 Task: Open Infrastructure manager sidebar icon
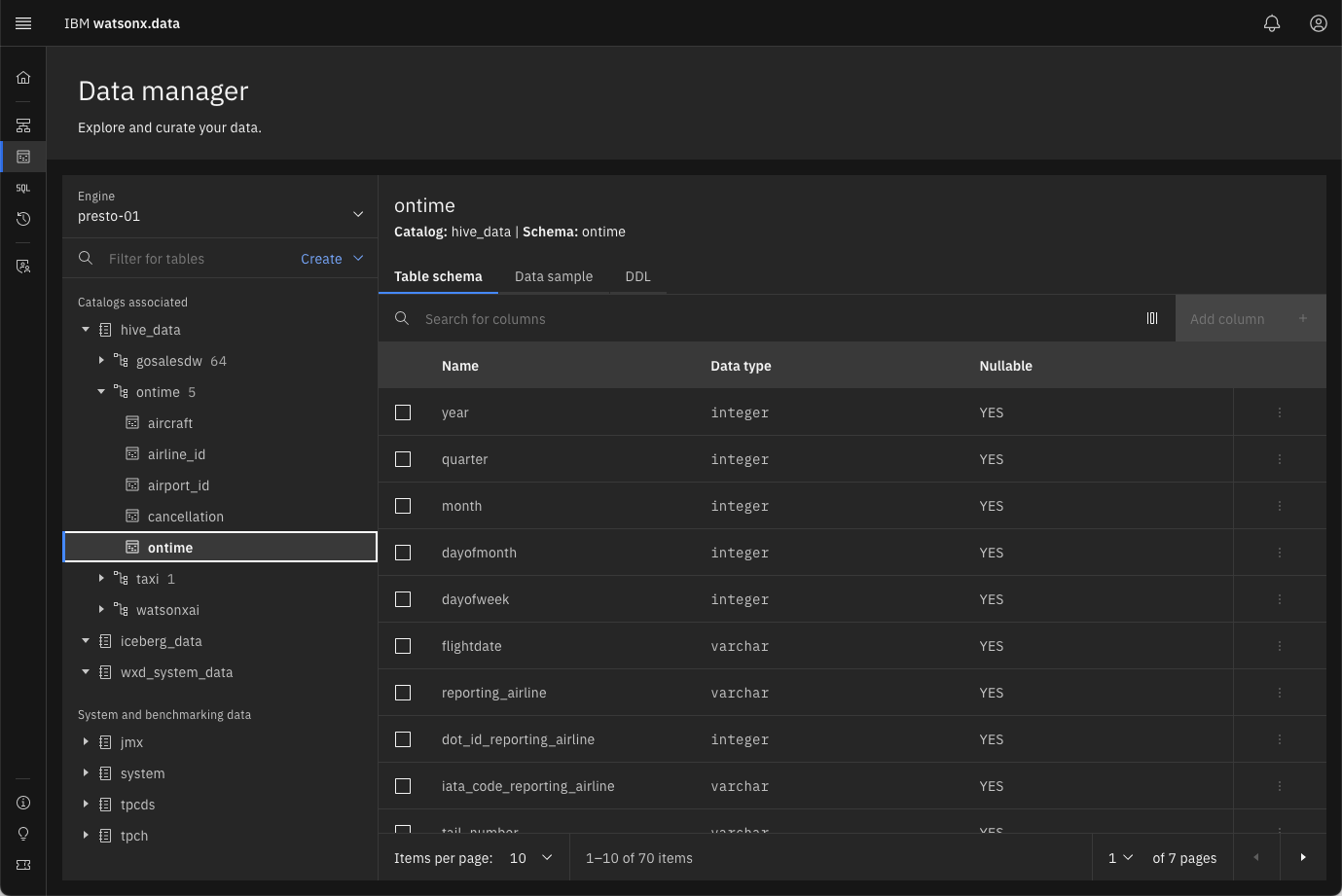point(23,125)
